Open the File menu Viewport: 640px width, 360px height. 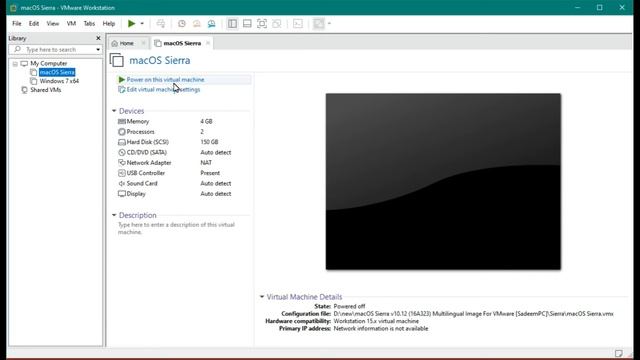point(17,24)
